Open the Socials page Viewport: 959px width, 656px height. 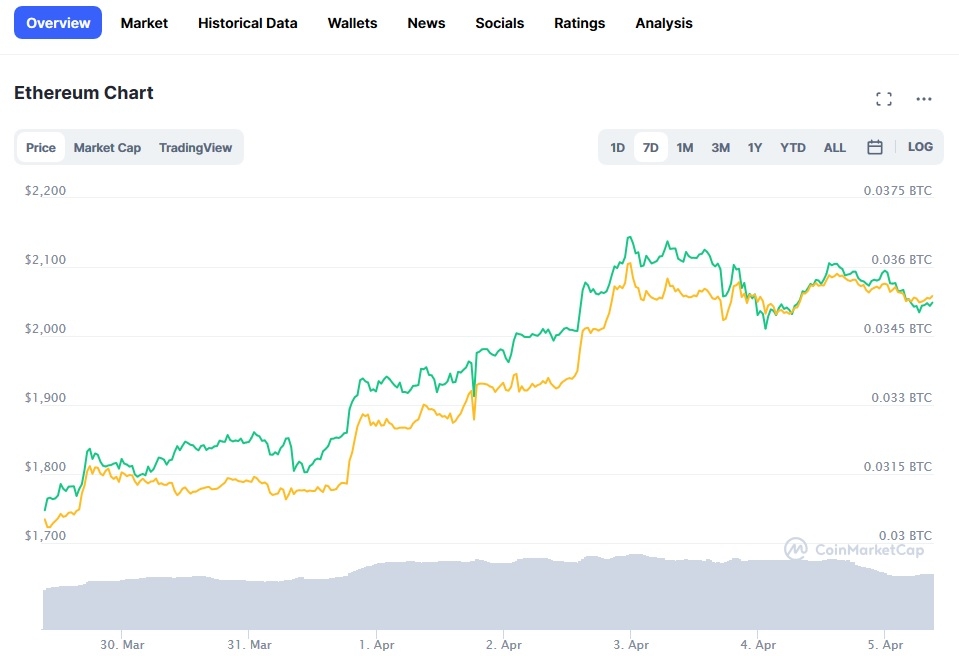pos(499,22)
